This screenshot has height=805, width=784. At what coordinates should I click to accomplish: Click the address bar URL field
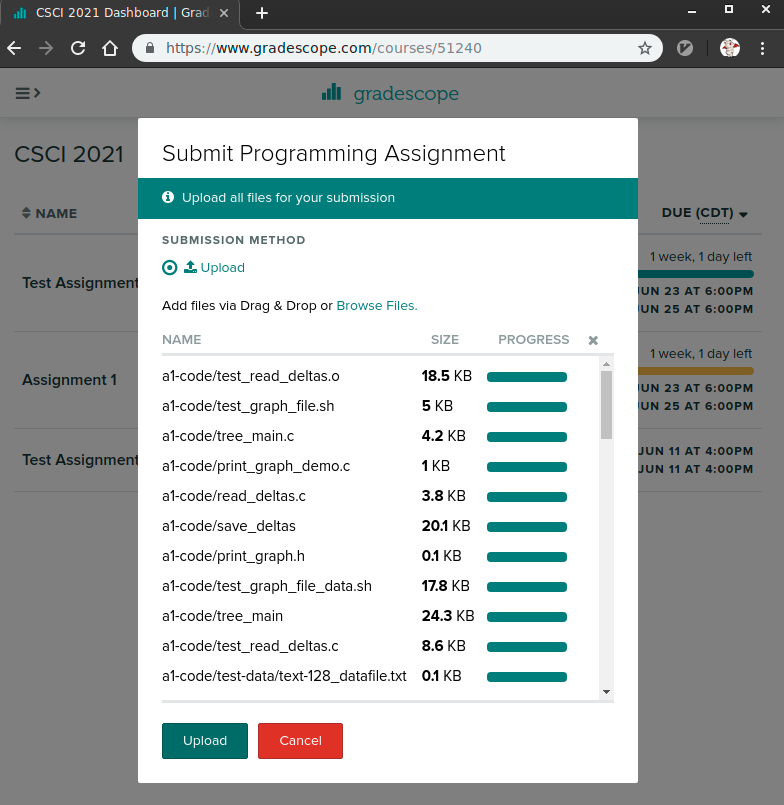(x=397, y=48)
